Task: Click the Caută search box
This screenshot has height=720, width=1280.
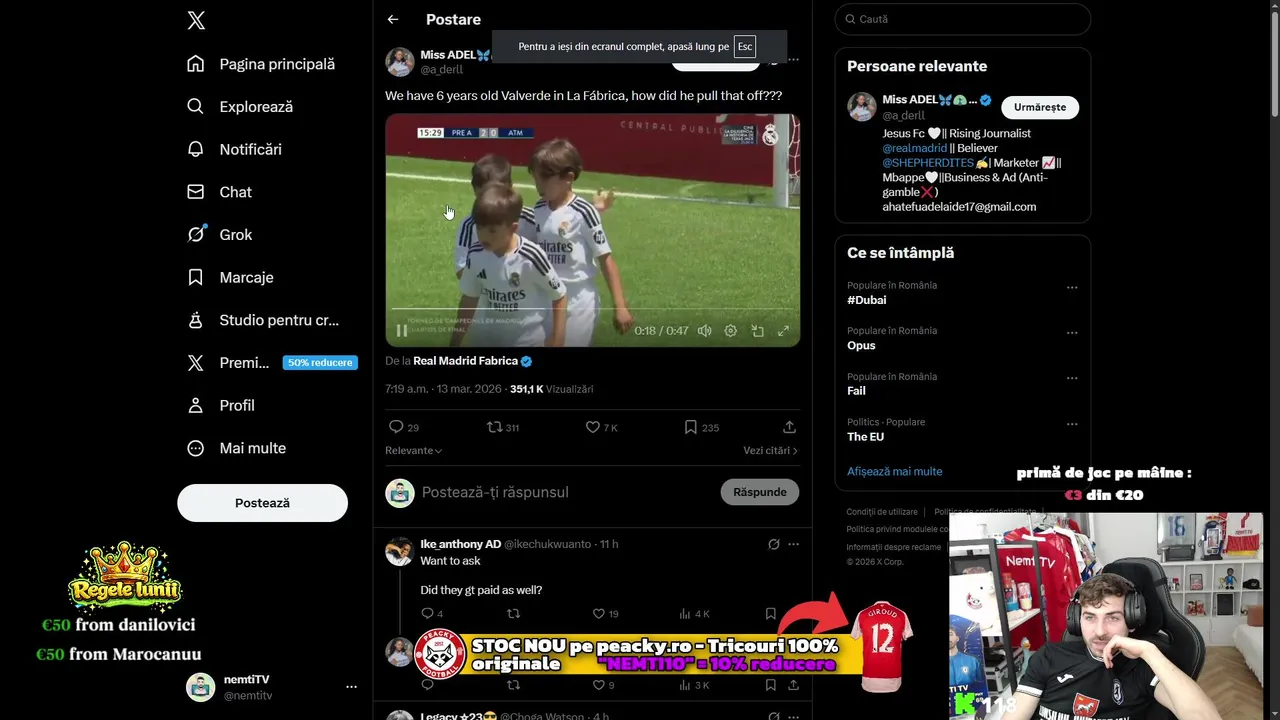Action: tap(963, 19)
